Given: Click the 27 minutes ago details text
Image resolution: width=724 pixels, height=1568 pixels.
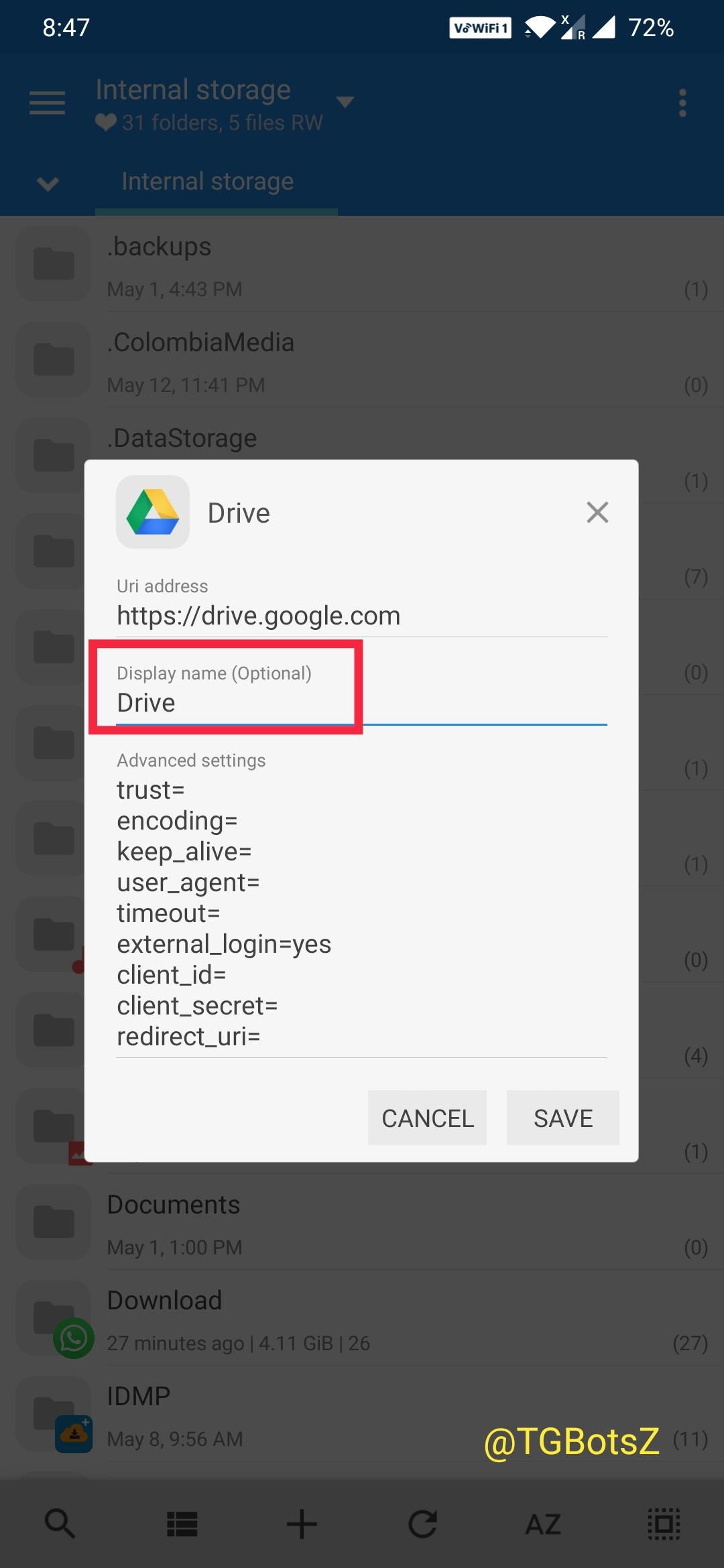Looking at the screenshot, I should click(239, 1343).
